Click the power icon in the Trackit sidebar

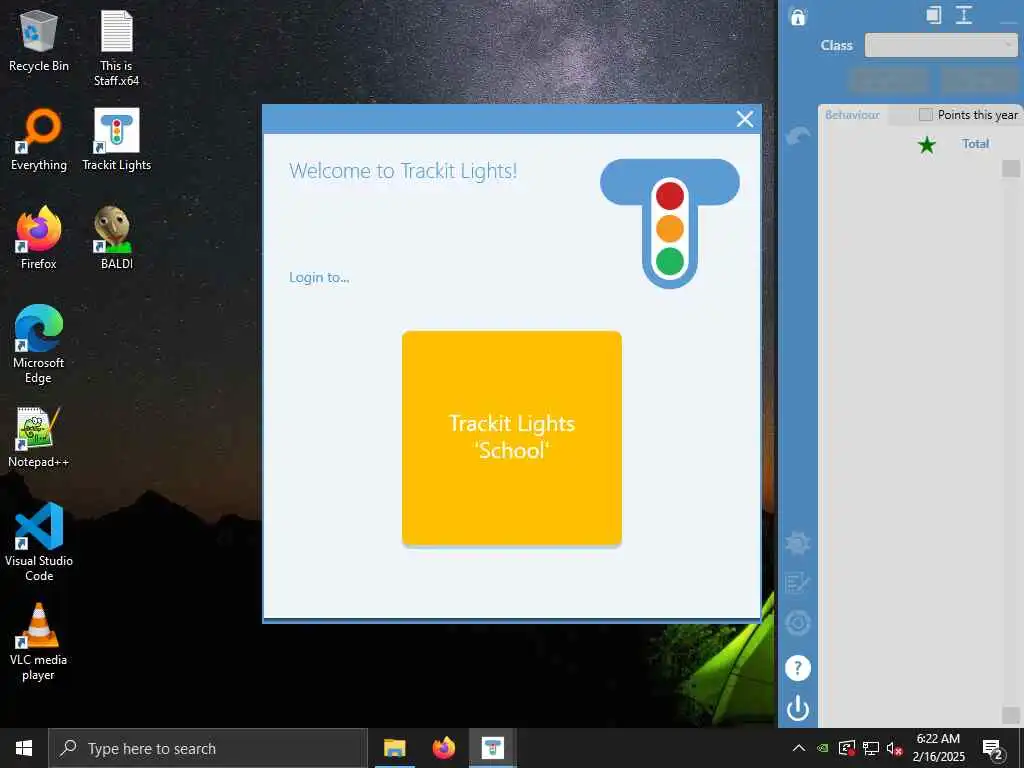click(797, 709)
